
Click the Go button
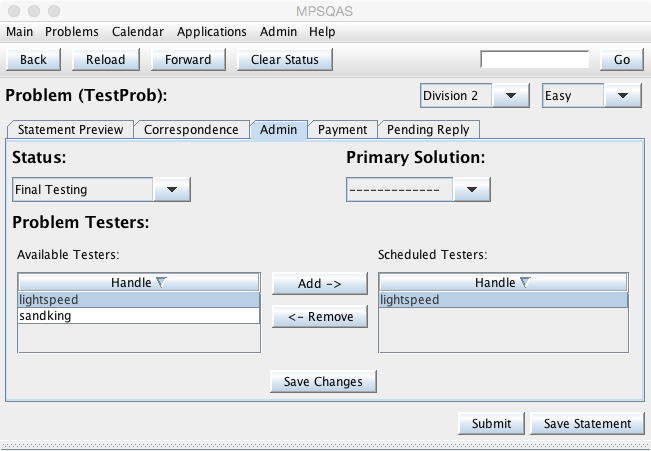coord(621,60)
